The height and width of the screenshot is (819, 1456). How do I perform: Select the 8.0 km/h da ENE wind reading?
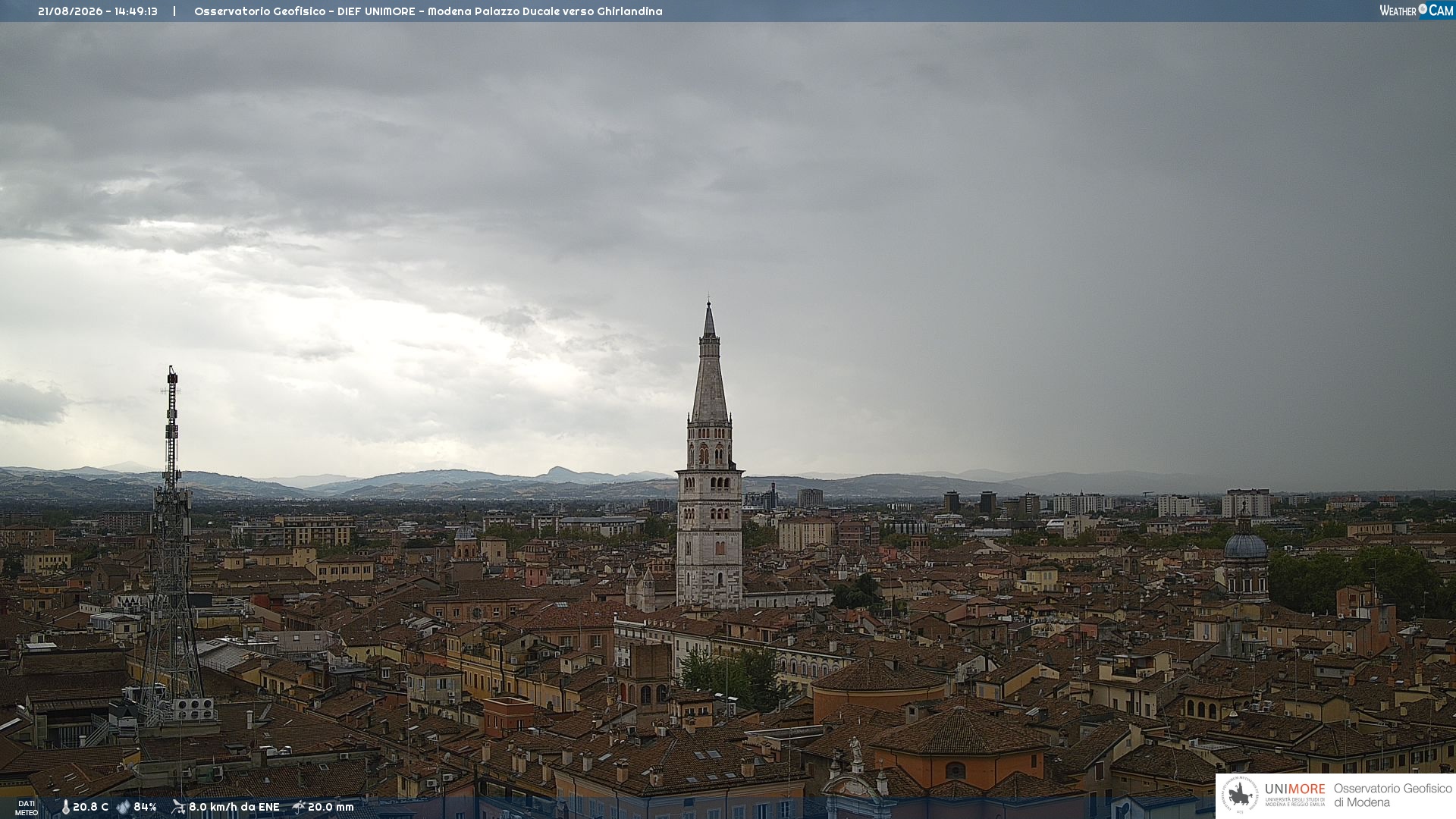pyautogui.click(x=234, y=807)
